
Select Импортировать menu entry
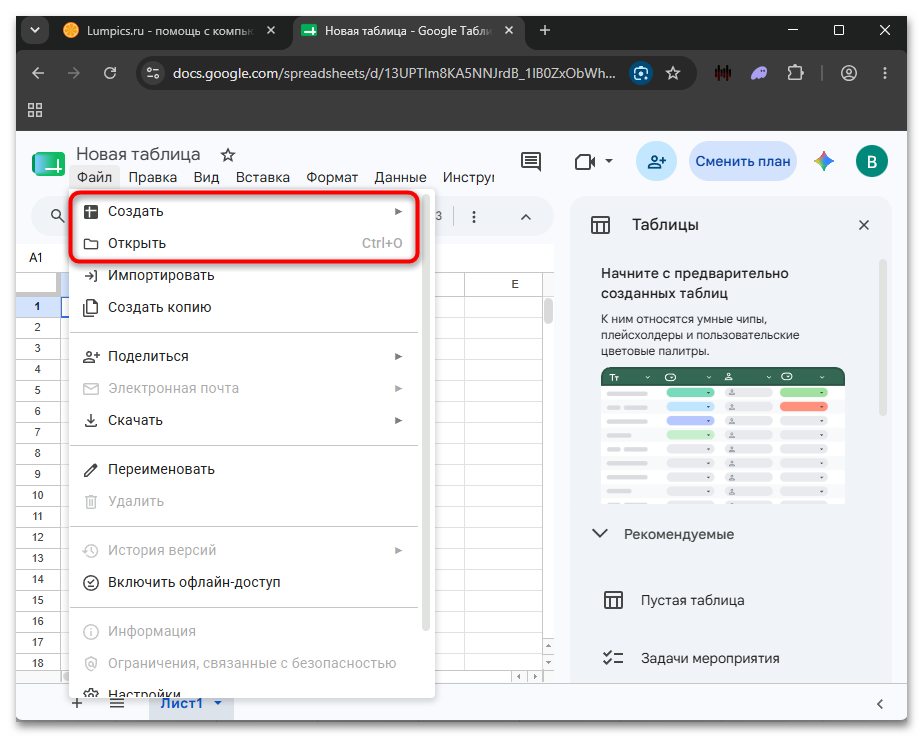point(244,275)
